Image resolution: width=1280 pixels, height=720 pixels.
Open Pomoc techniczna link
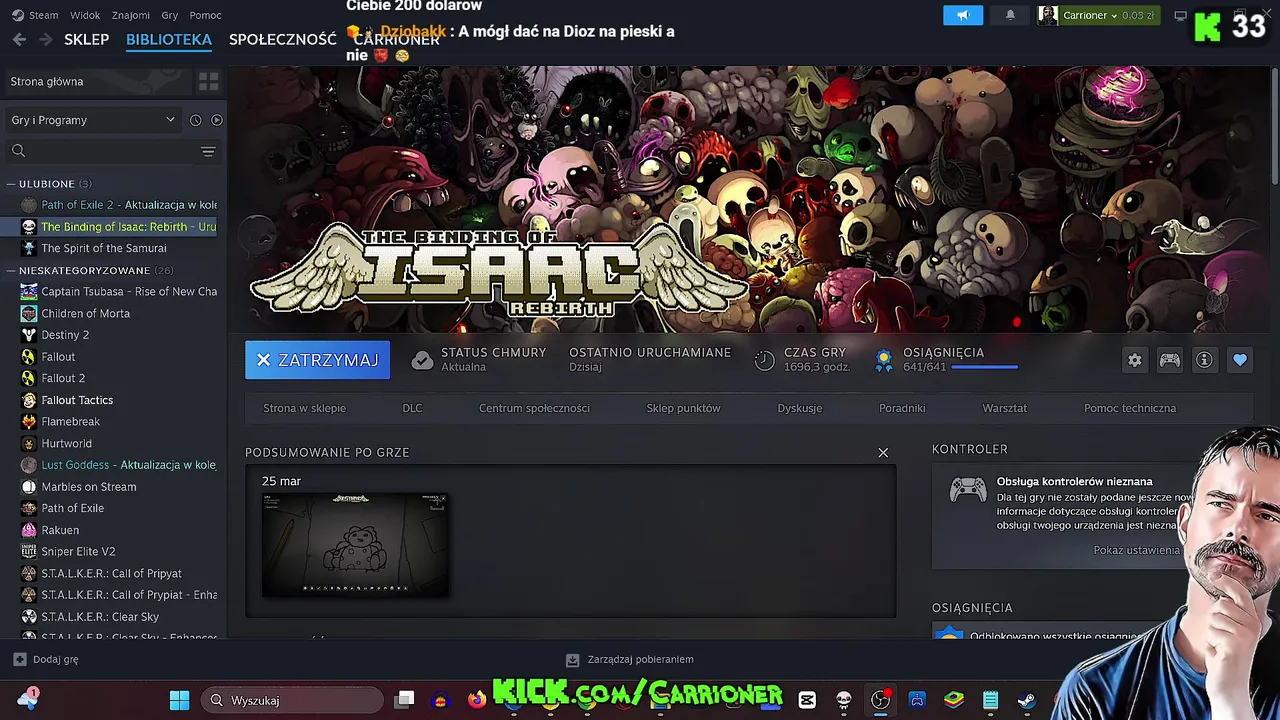[x=1130, y=408]
